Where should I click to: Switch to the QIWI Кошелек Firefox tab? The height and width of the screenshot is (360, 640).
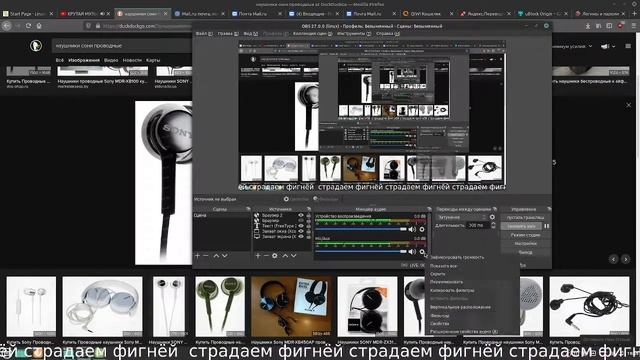click(427, 13)
